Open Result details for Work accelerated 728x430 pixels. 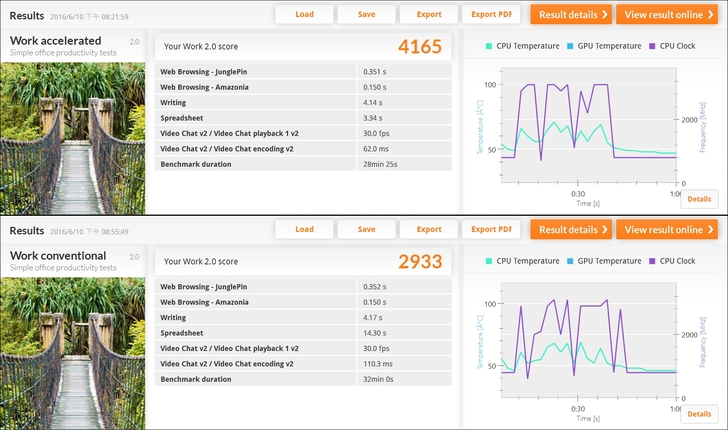[x=570, y=14]
